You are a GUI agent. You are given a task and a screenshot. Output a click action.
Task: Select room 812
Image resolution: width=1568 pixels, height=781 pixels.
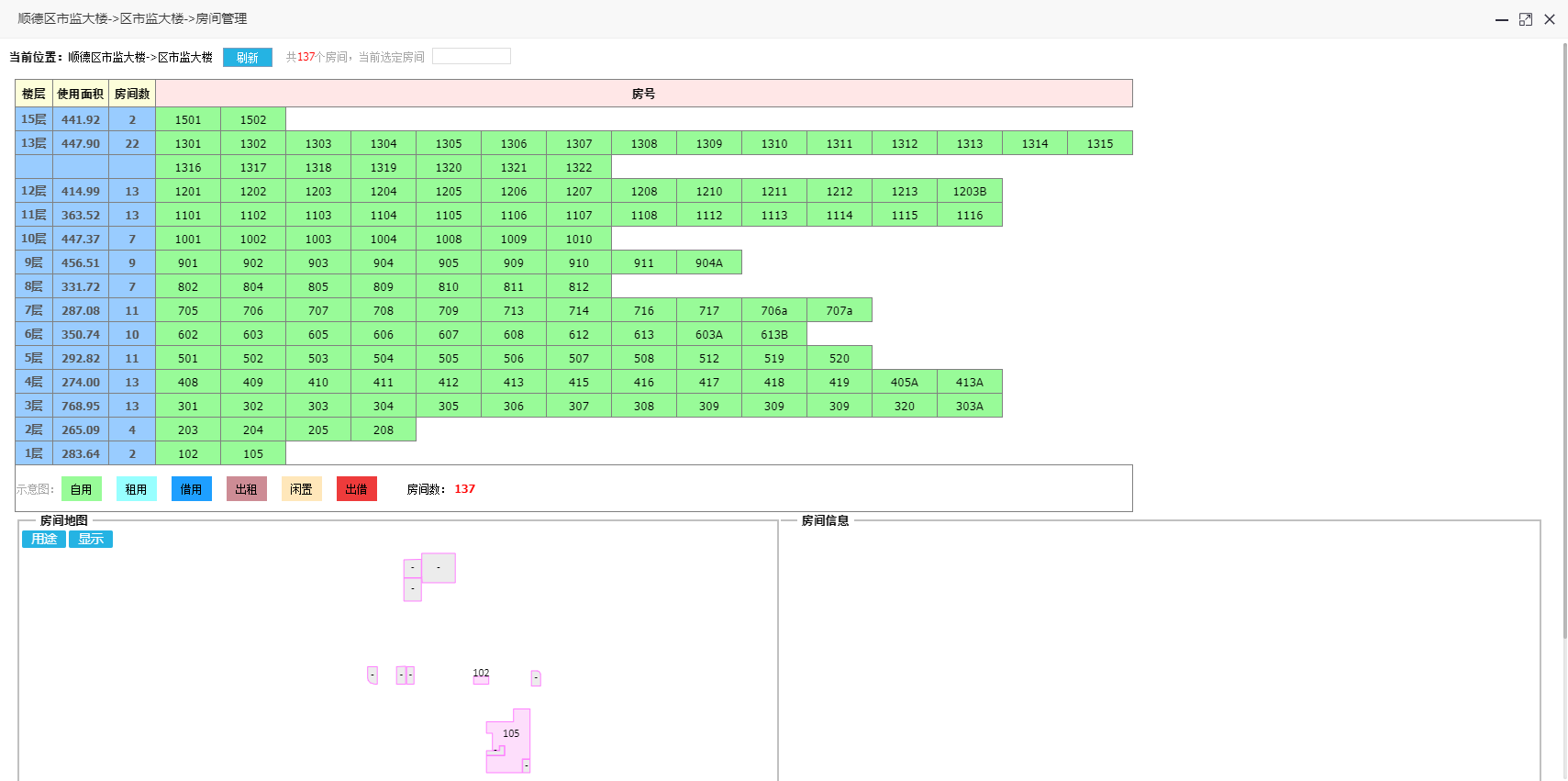579,286
